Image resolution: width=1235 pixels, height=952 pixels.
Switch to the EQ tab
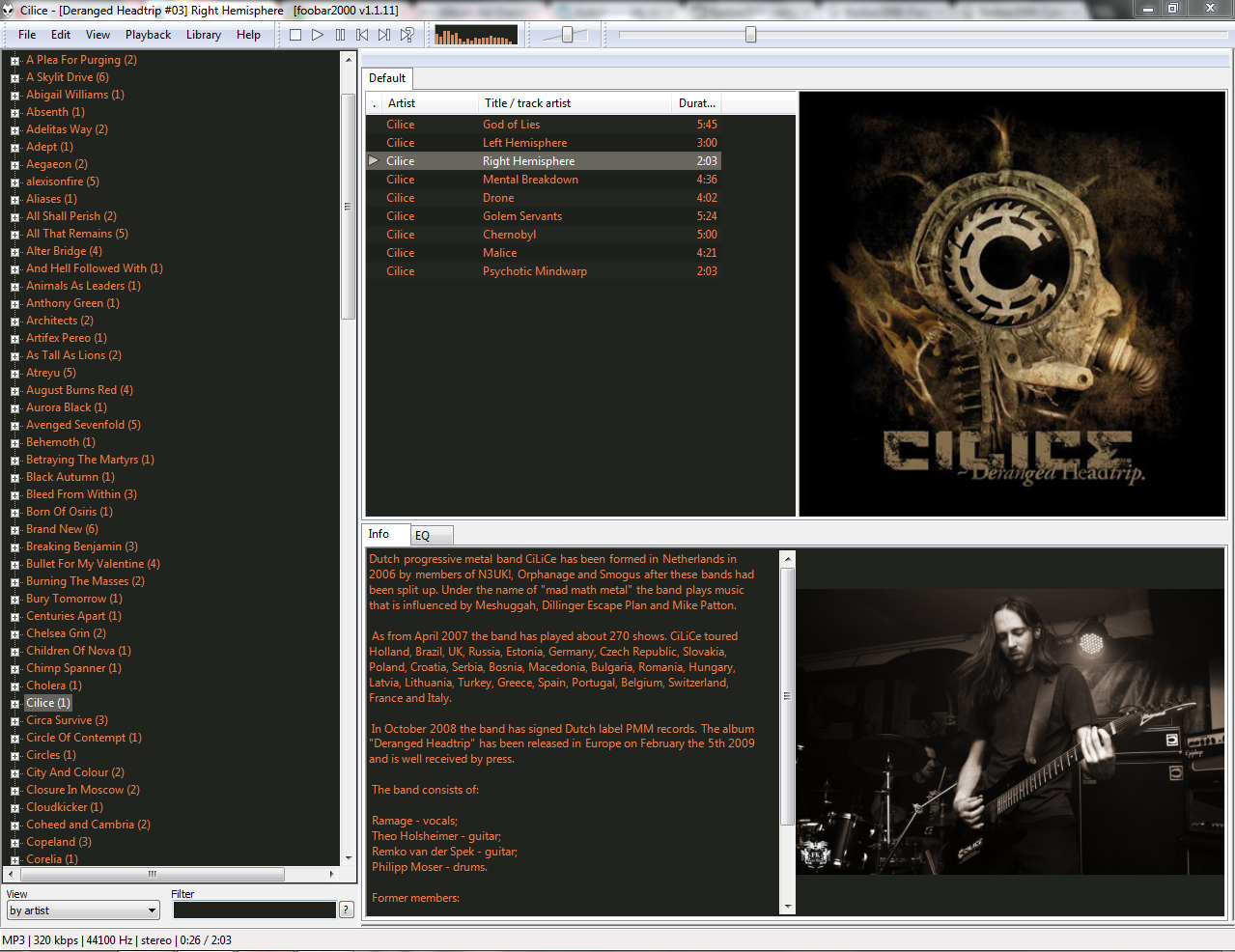433,535
